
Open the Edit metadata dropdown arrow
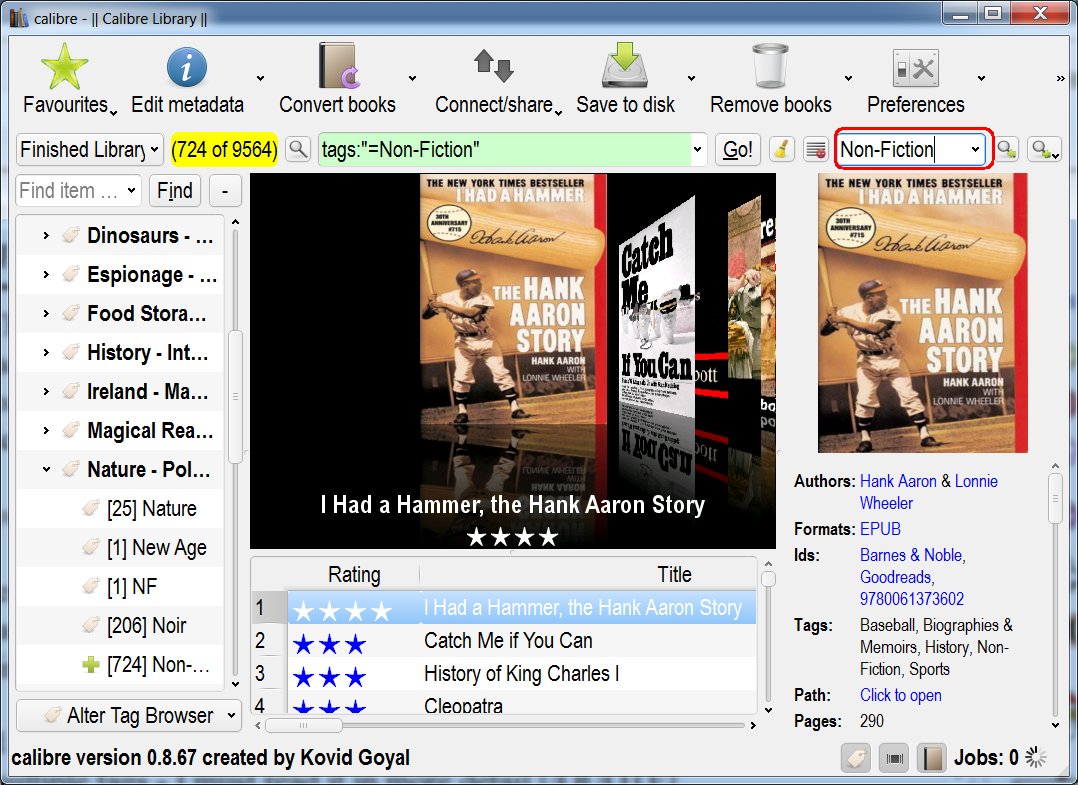(x=260, y=78)
